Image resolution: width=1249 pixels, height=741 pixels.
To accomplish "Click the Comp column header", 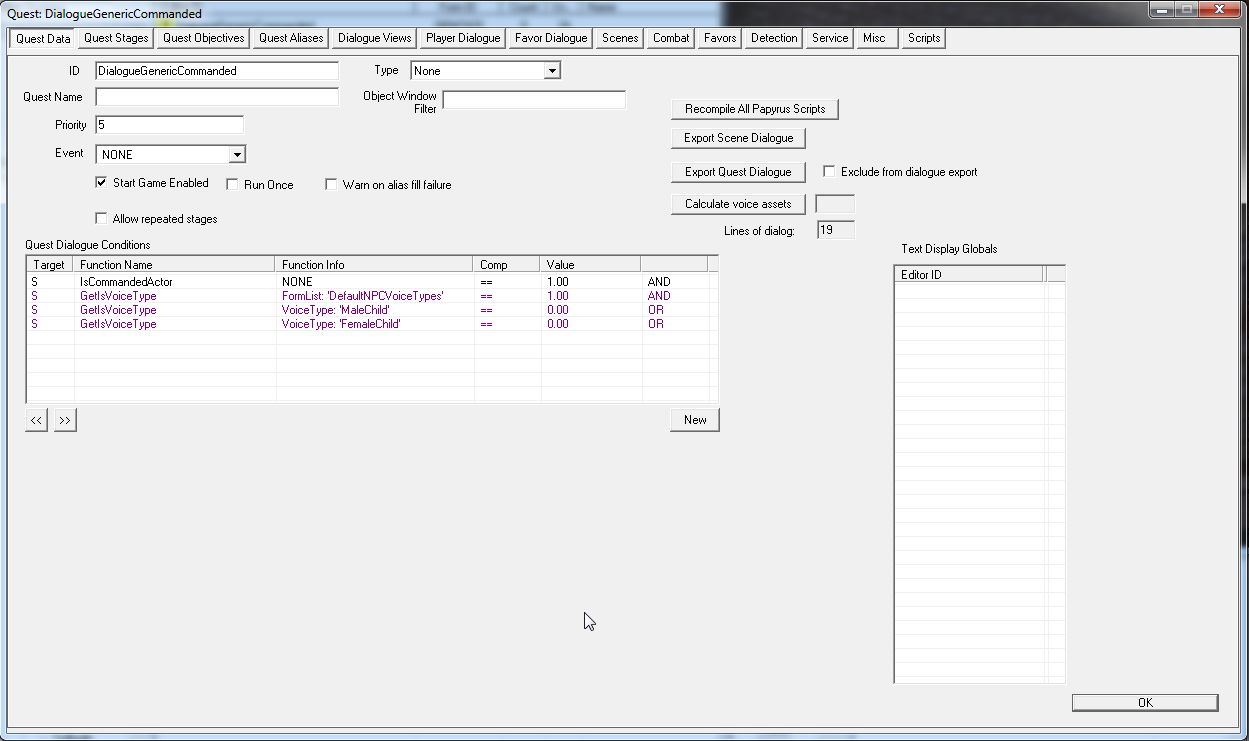I will tap(507, 265).
